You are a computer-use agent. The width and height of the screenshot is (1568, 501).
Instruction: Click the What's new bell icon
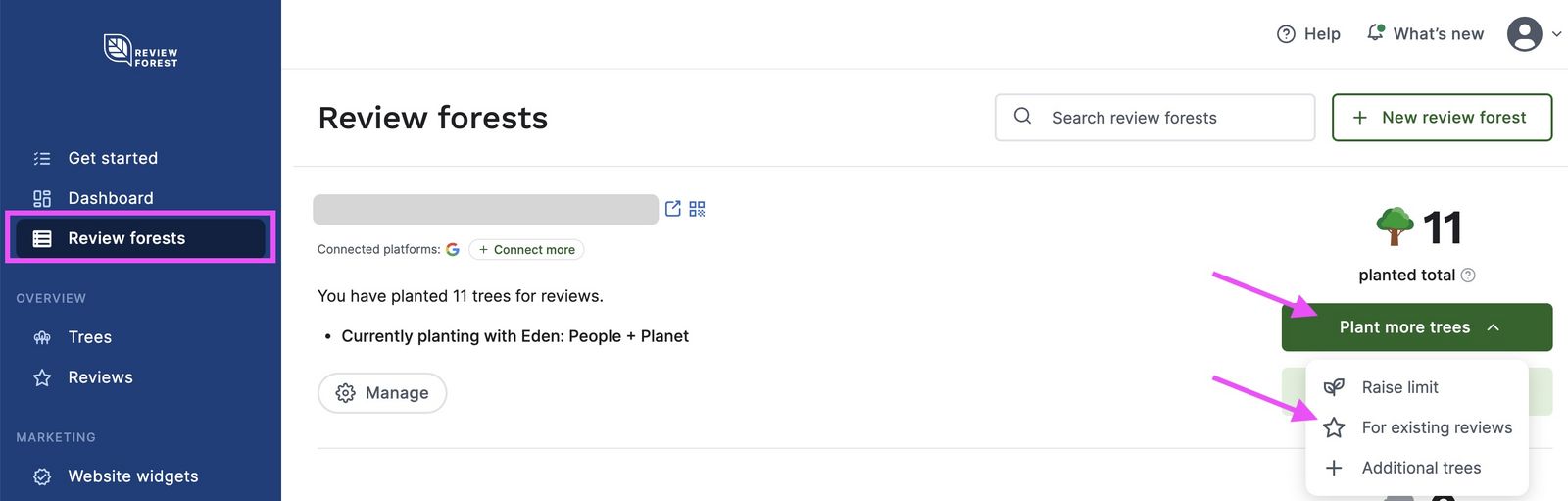point(1376,33)
